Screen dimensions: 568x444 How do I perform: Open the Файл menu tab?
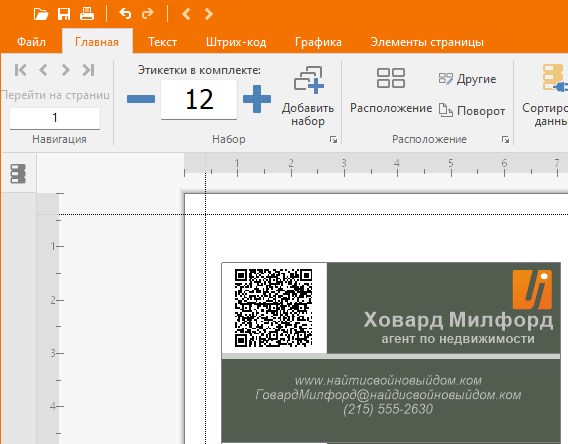pyautogui.click(x=32, y=42)
